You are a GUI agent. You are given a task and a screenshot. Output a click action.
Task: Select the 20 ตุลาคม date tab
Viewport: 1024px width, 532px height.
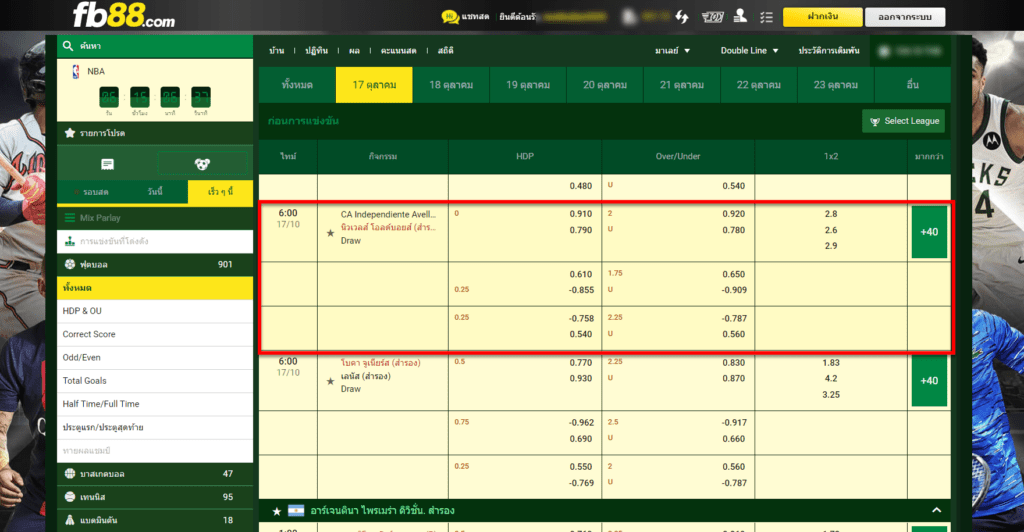(x=605, y=85)
